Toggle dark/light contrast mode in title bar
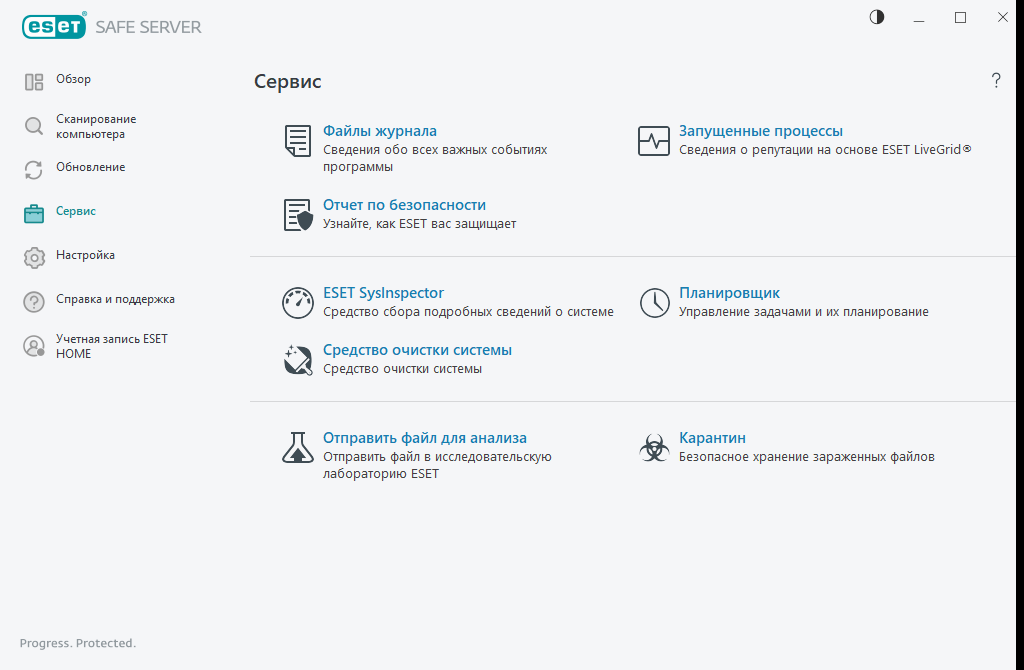Viewport: 1024px width, 670px height. (x=877, y=17)
